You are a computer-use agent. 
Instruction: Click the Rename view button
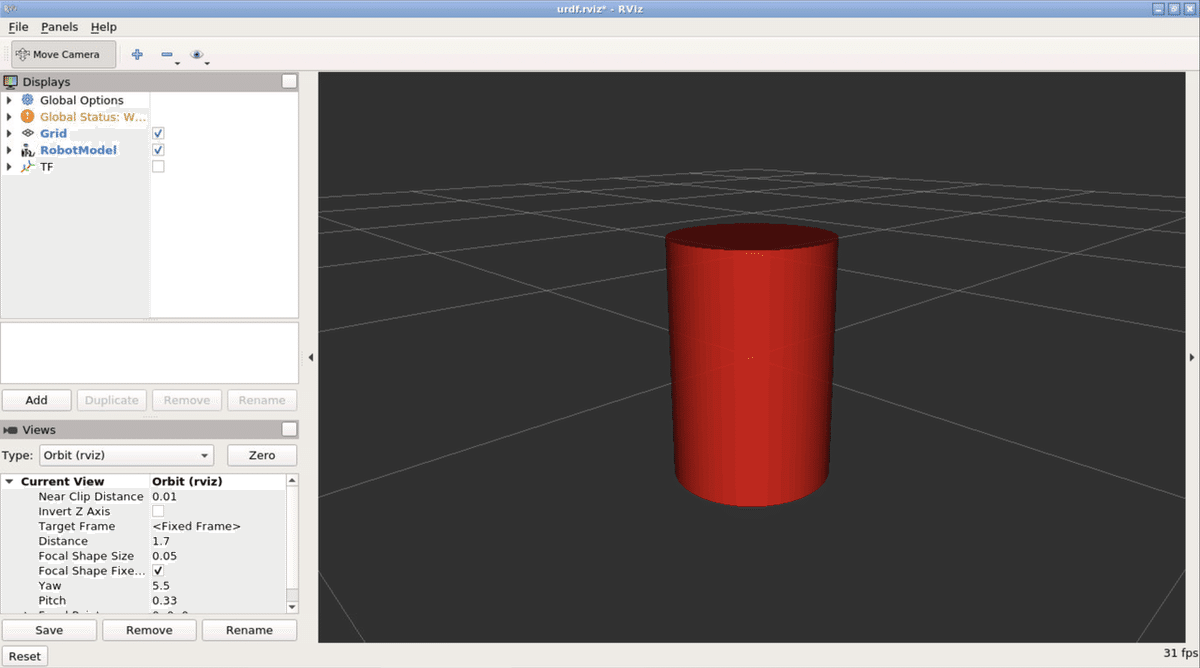[249, 630]
